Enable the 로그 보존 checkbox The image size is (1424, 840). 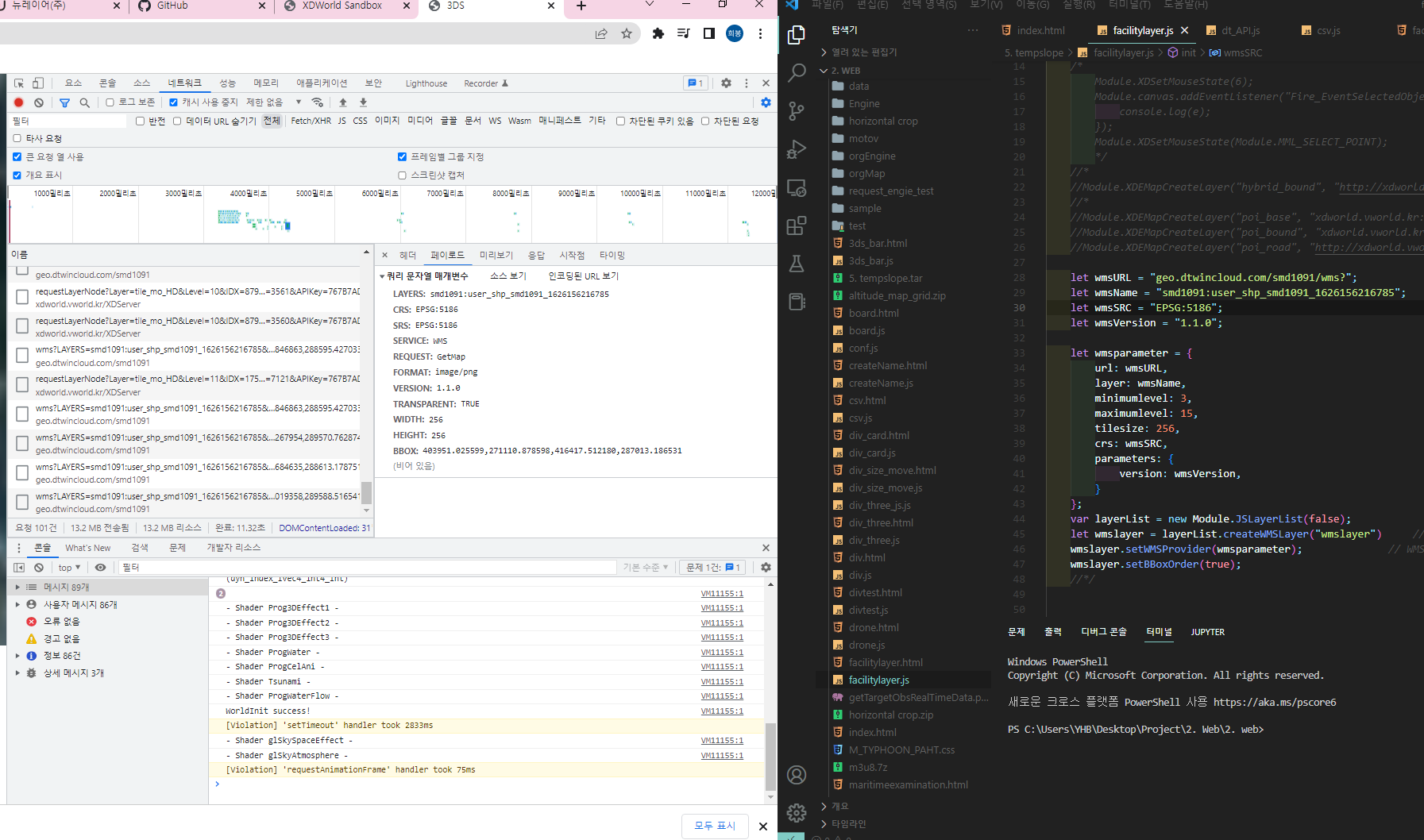click(x=110, y=102)
